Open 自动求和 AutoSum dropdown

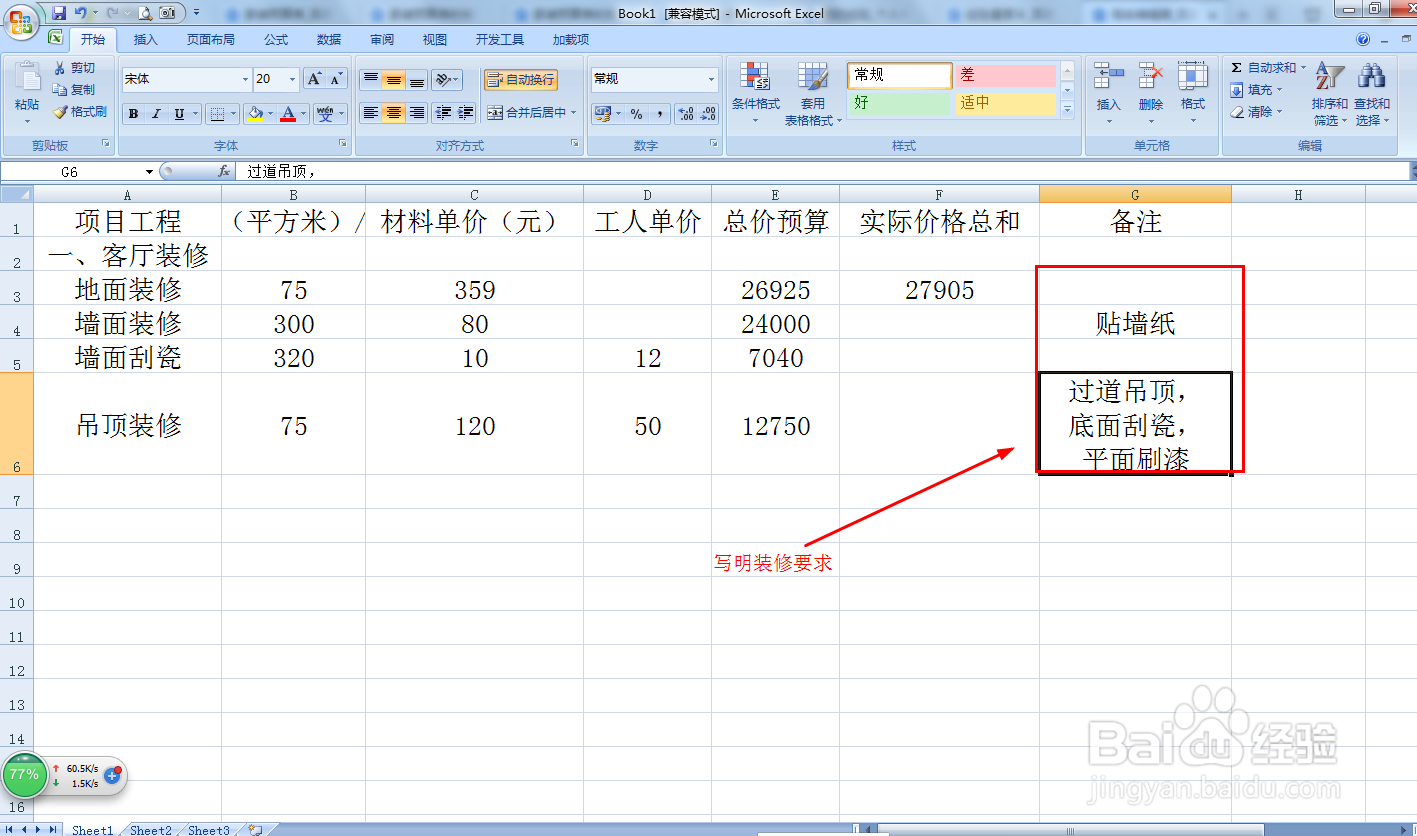pyautogui.click(x=1303, y=68)
